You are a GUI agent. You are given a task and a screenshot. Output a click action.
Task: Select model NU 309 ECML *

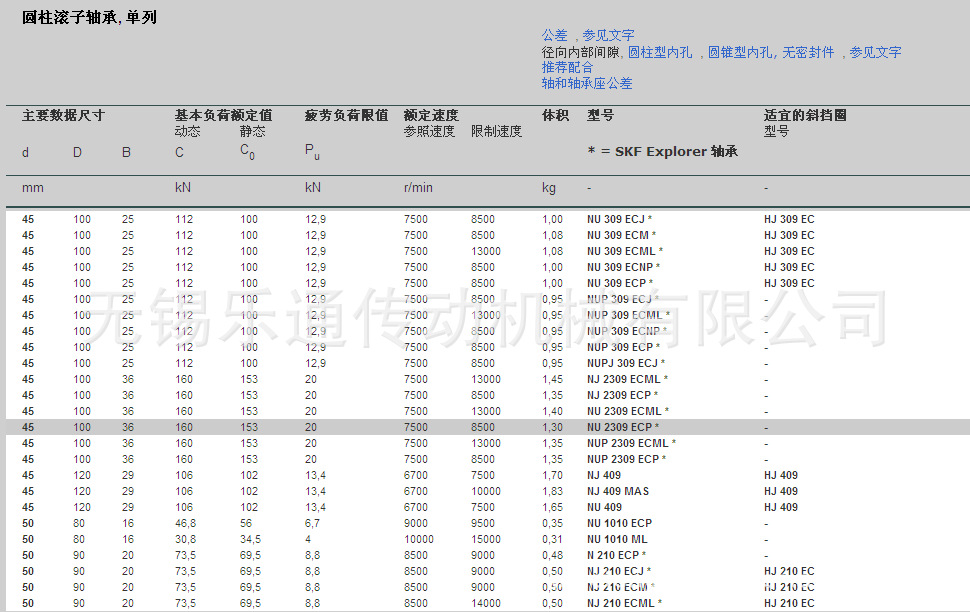[x=625, y=251]
